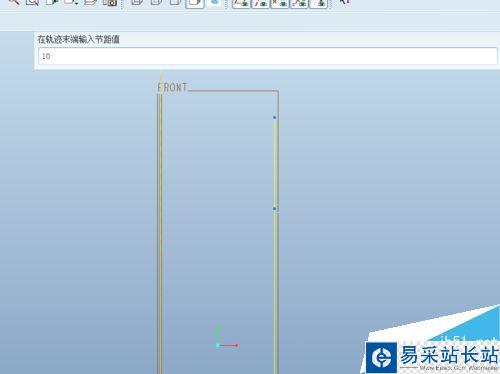
Task: Toggle datum plane display in the toolbar
Action: point(241,3)
